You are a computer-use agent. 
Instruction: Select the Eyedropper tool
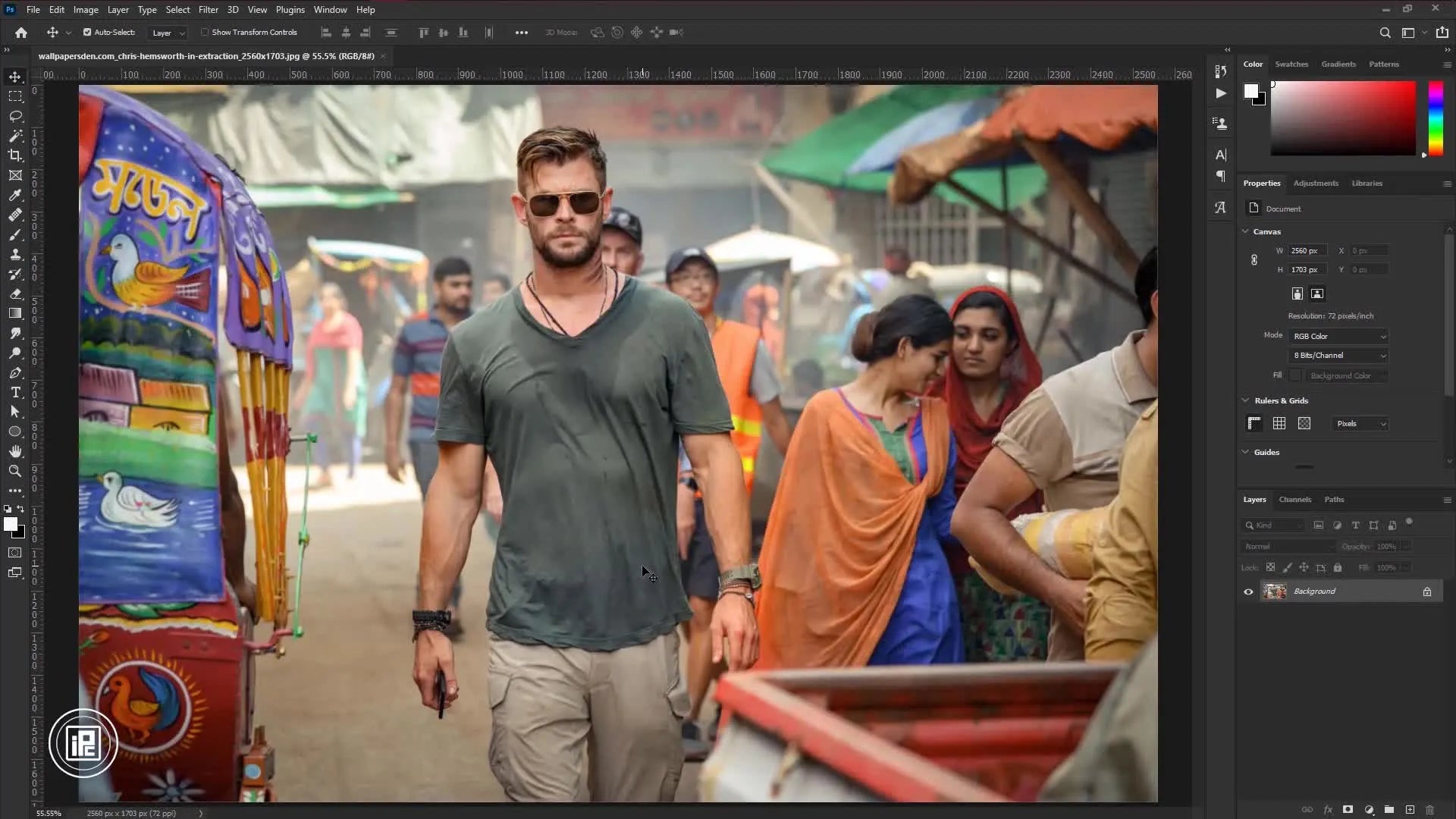pos(15,195)
